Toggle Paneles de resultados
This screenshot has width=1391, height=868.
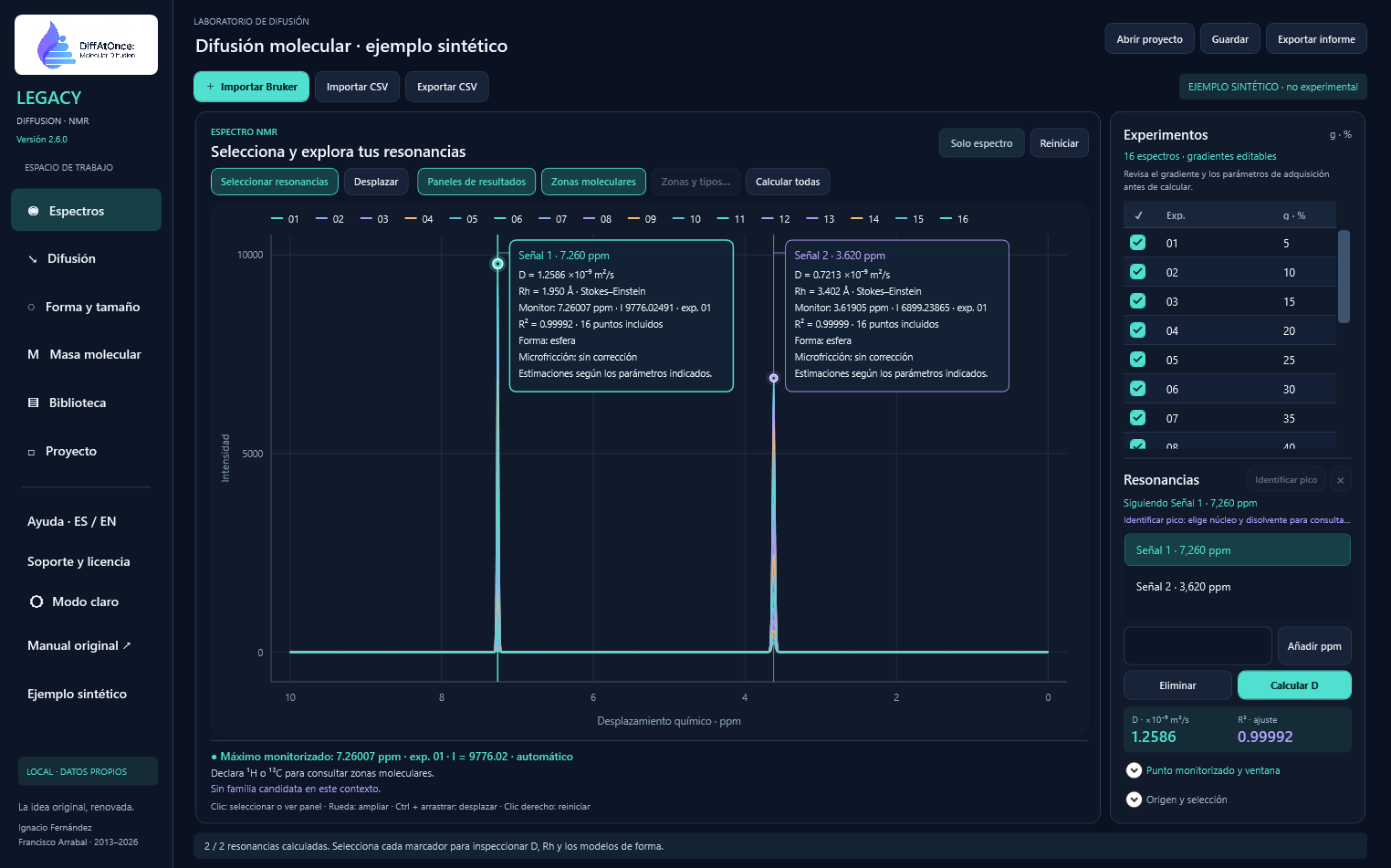[476, 182]
